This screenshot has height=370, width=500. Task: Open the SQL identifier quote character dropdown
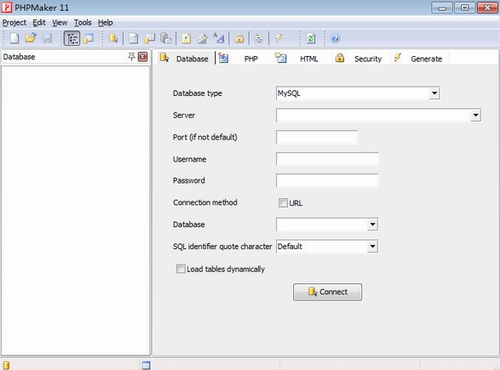(x=372, y=247)
